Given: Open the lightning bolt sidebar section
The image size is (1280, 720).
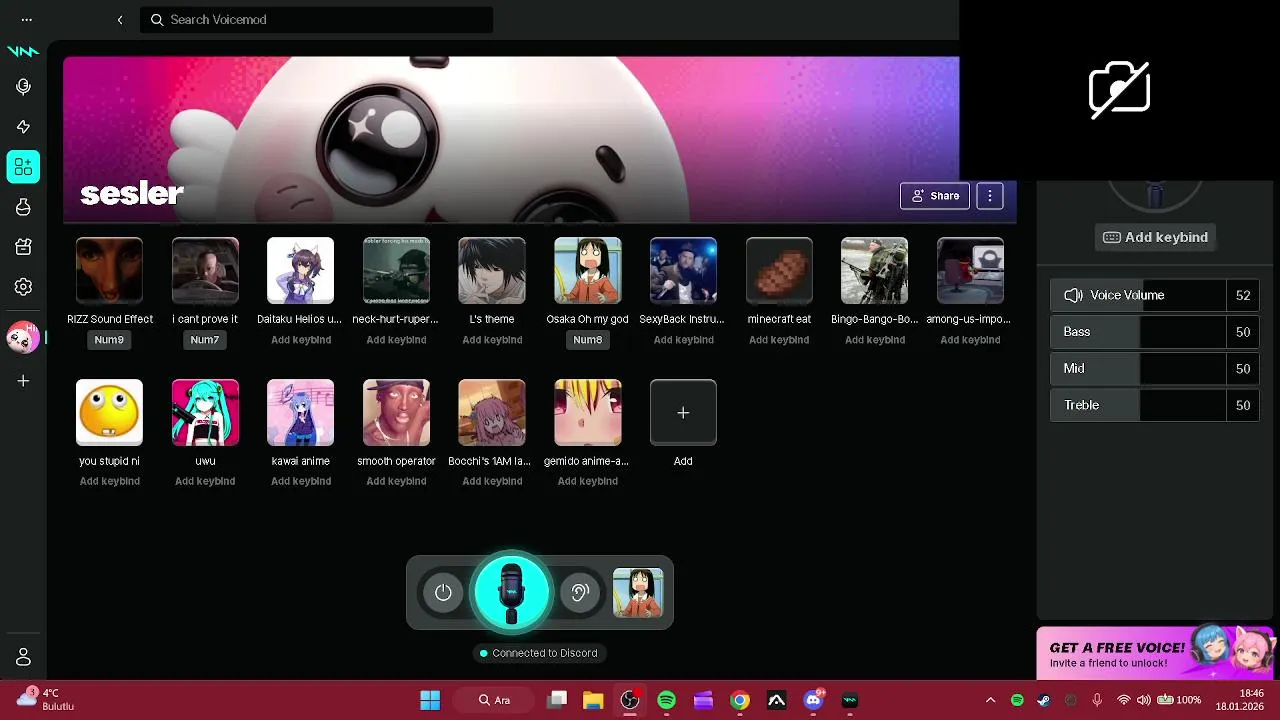Looking at the screenshot, I should click(x=23, y=127).
